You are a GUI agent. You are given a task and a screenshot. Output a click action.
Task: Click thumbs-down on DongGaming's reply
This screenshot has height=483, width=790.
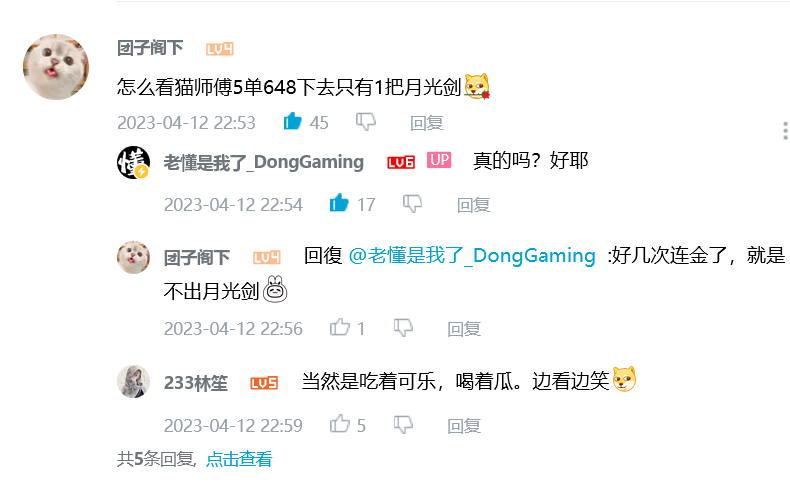point(412,204)
